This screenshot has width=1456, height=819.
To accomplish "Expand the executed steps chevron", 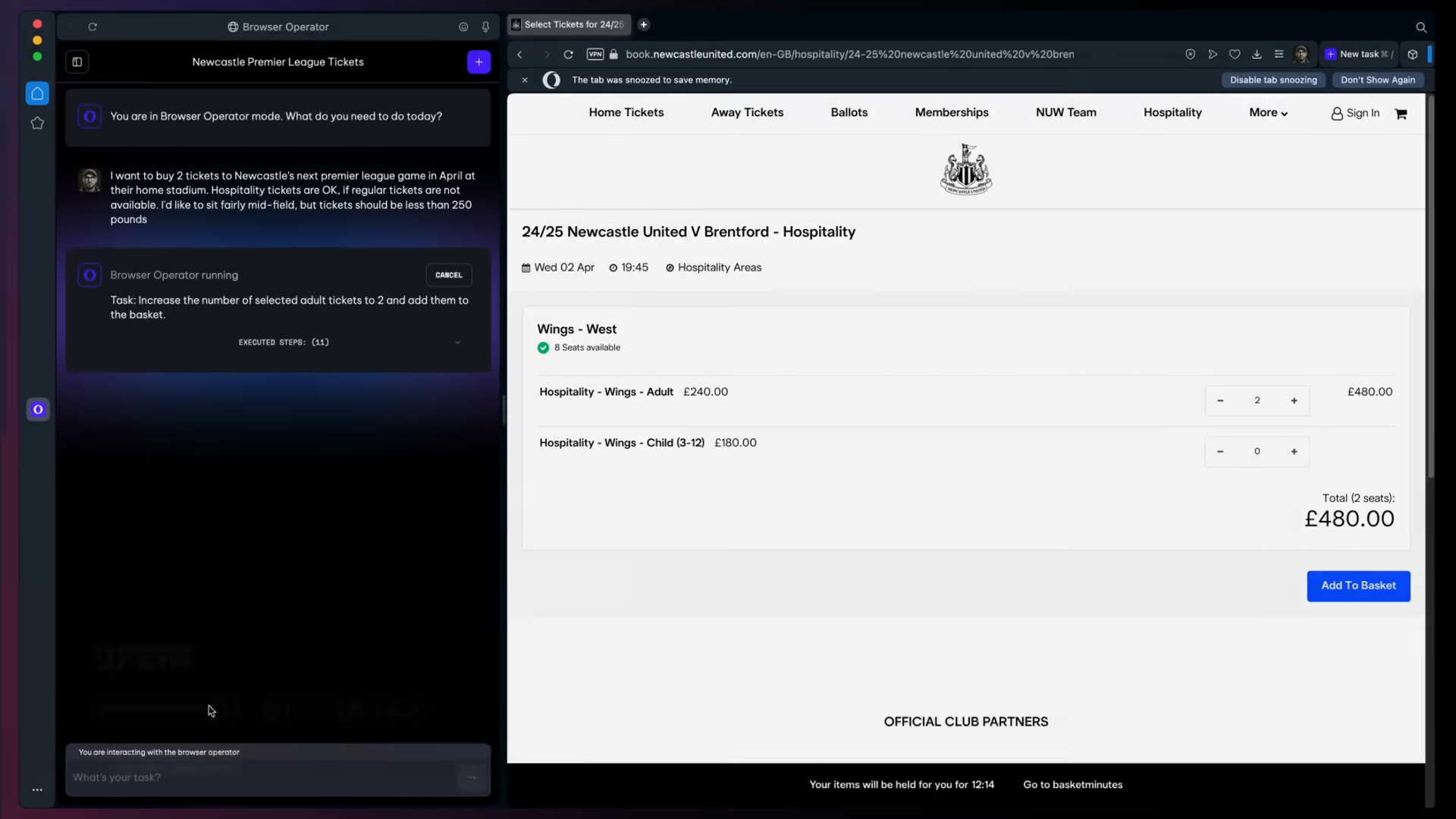I will click(x=457, y=343).
